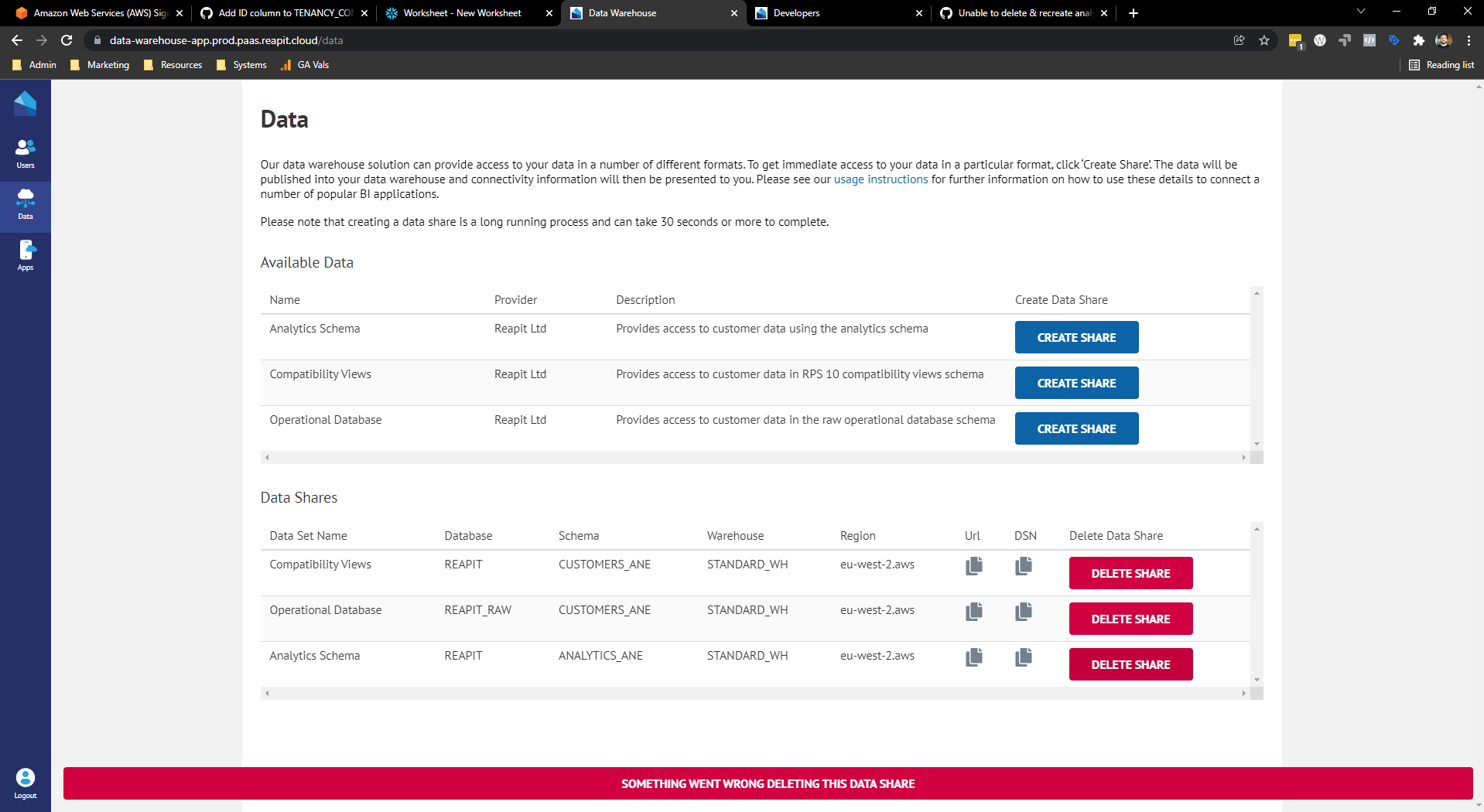This screenshot has height=812, width=1484.
Task: Open the usage instructions link
Action: pos(880,179)
